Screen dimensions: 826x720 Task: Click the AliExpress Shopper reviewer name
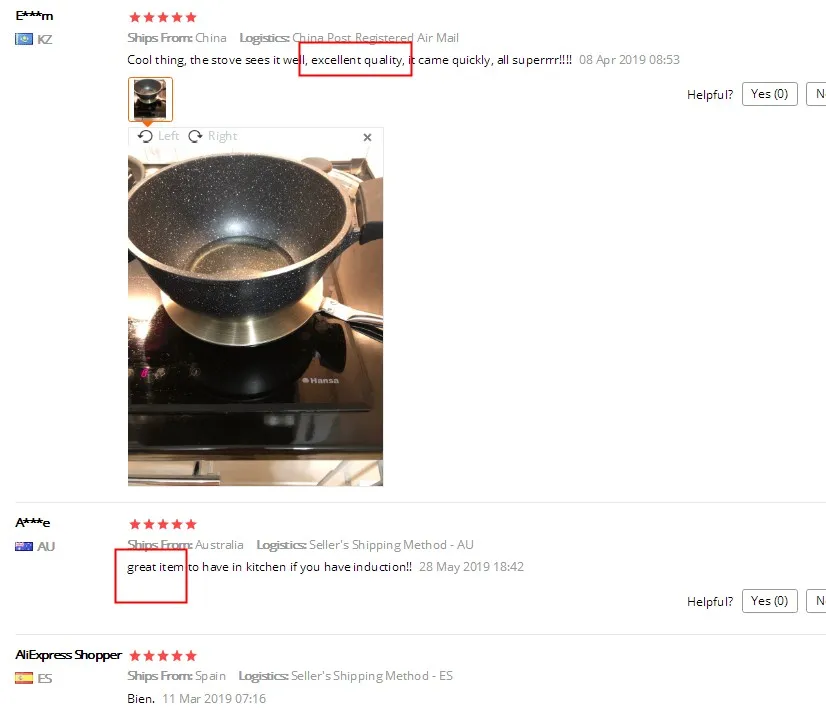point(68,655)
